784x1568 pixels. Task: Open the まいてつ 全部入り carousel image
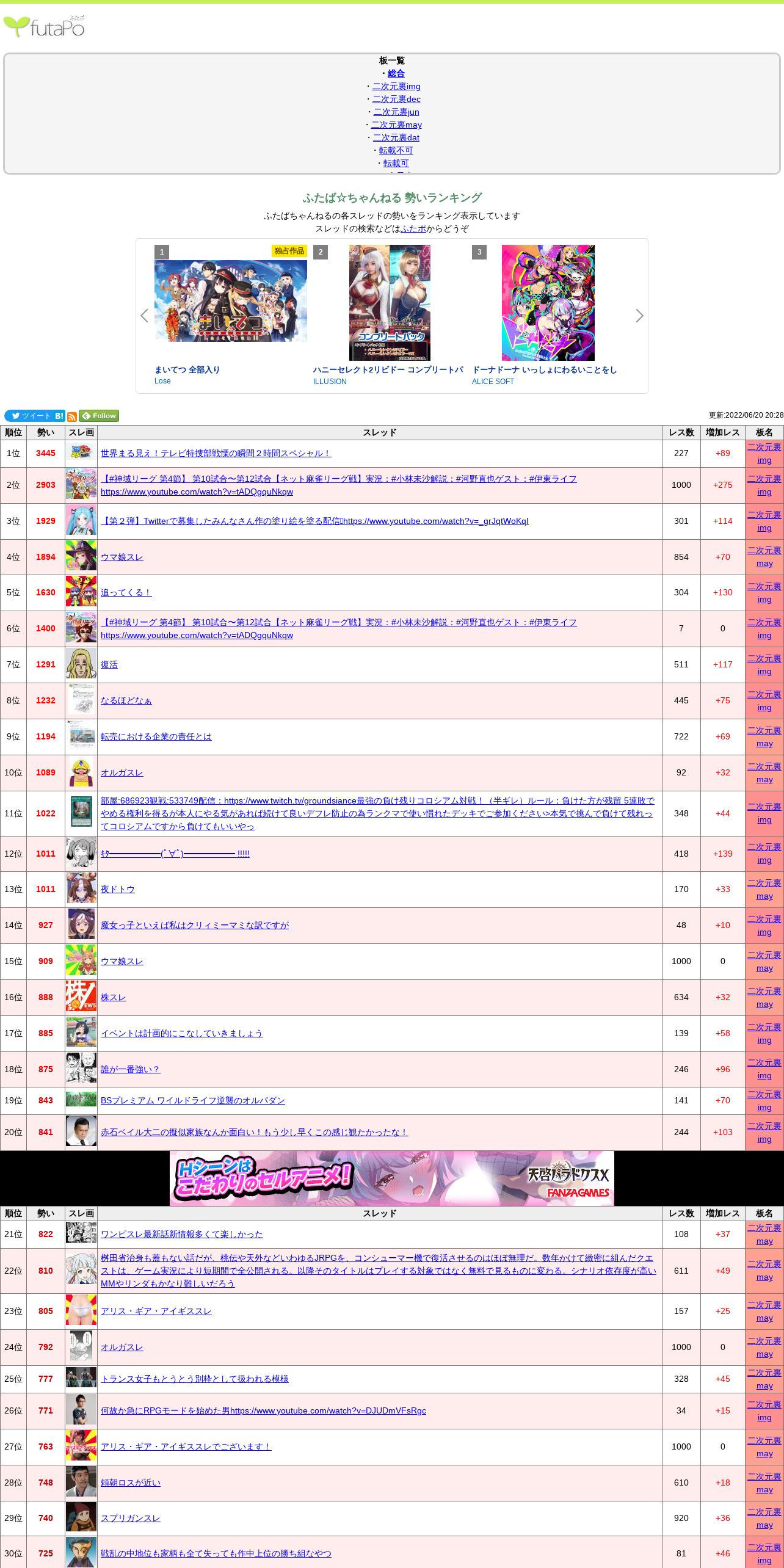231,301
